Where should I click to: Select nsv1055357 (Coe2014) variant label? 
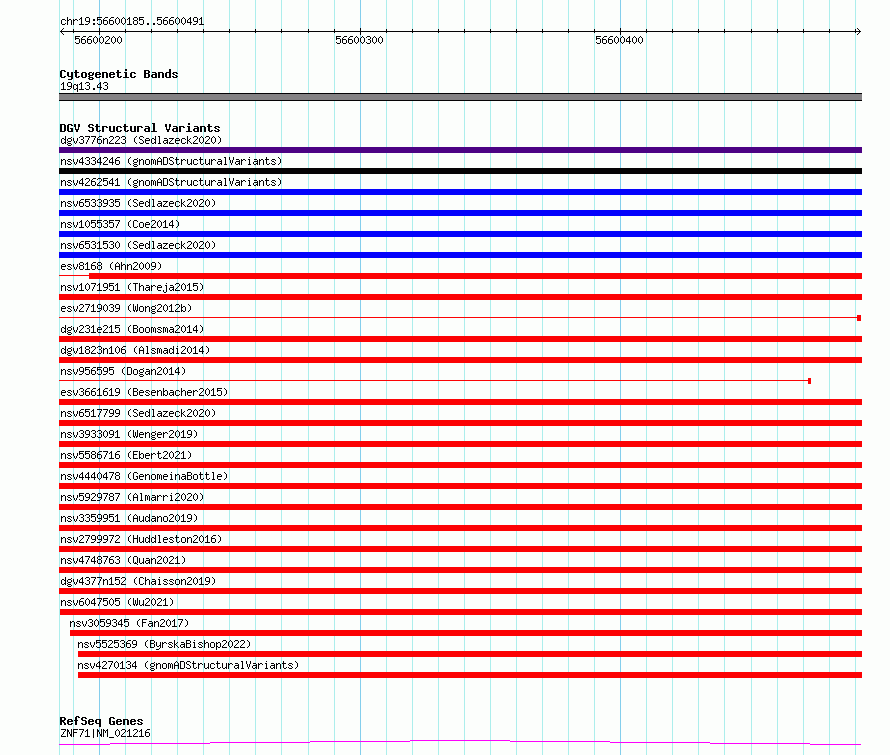[120, 224]
